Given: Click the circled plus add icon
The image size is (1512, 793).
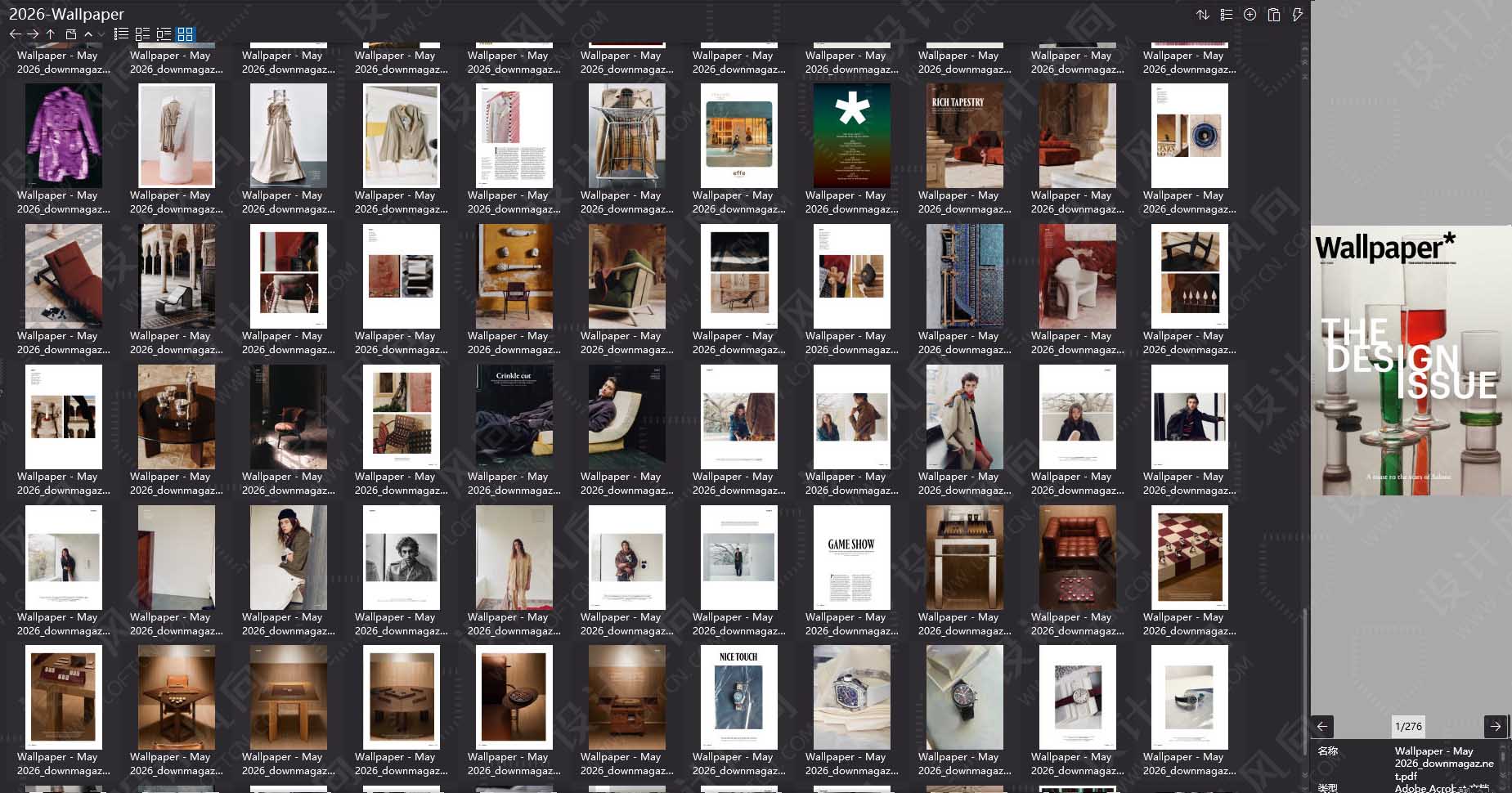Looking at the screenshot, I should click(1250, 15).
